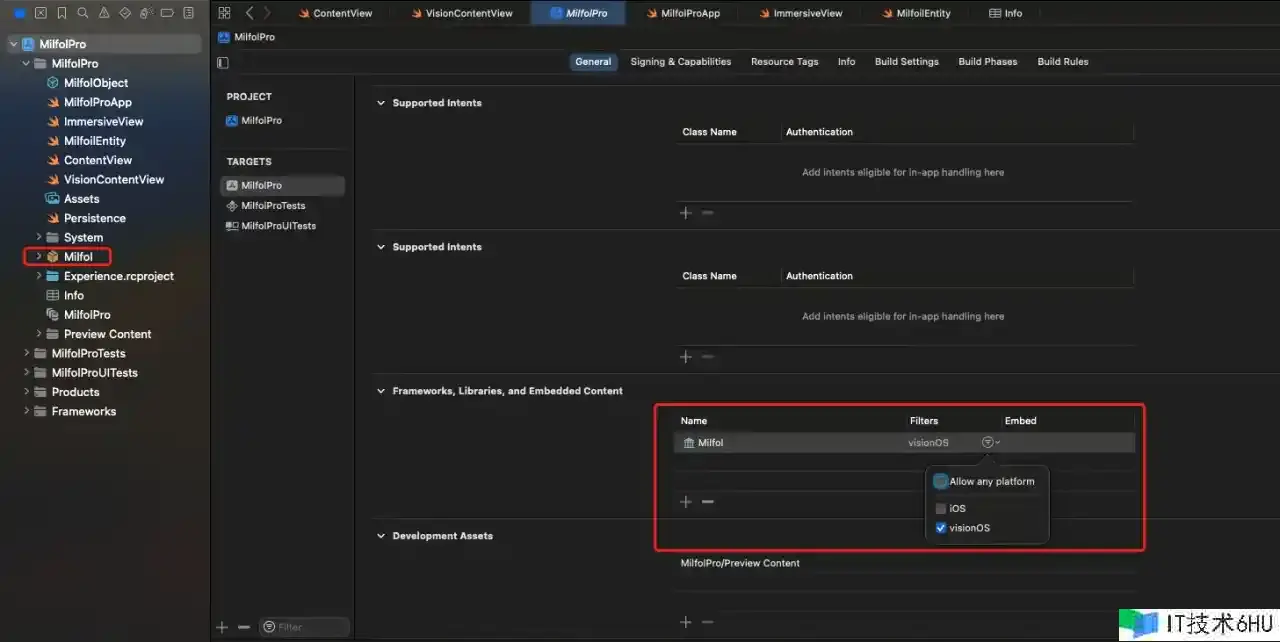Select the Persistence file
Viewport: 1280px width, 642px height.
[95, 218]
